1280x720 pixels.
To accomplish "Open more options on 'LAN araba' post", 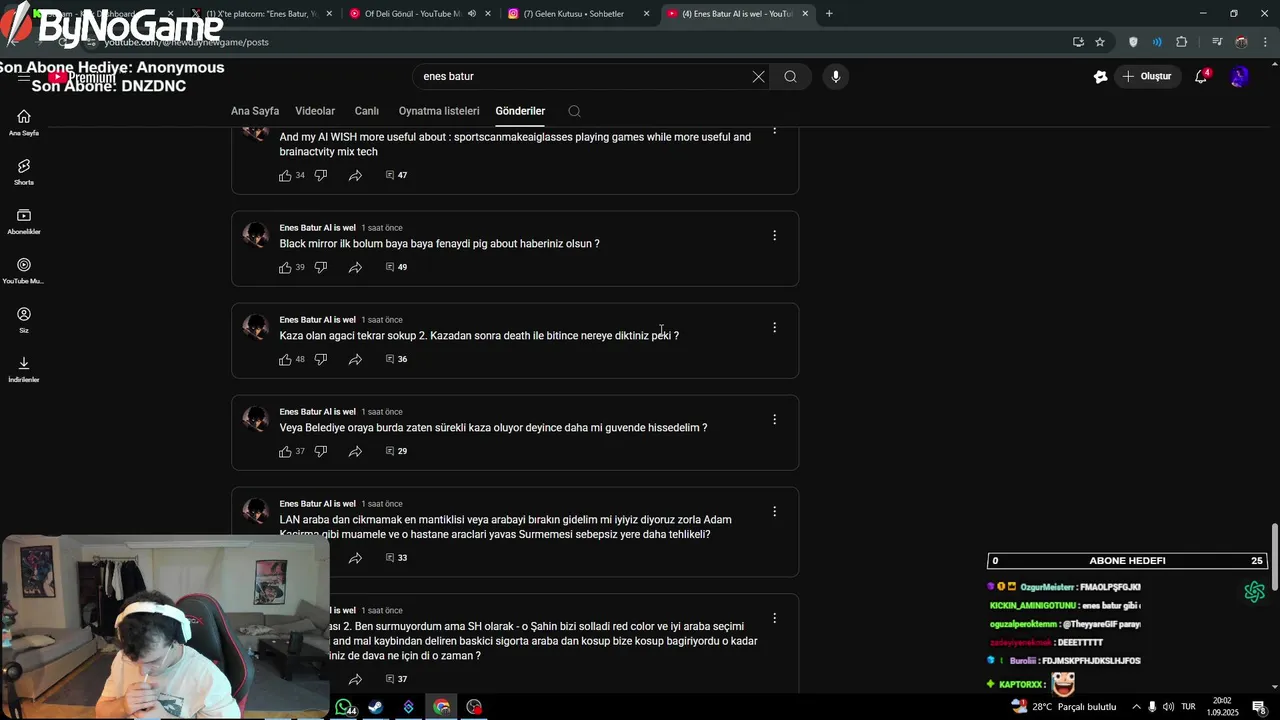I will (774, 511).
